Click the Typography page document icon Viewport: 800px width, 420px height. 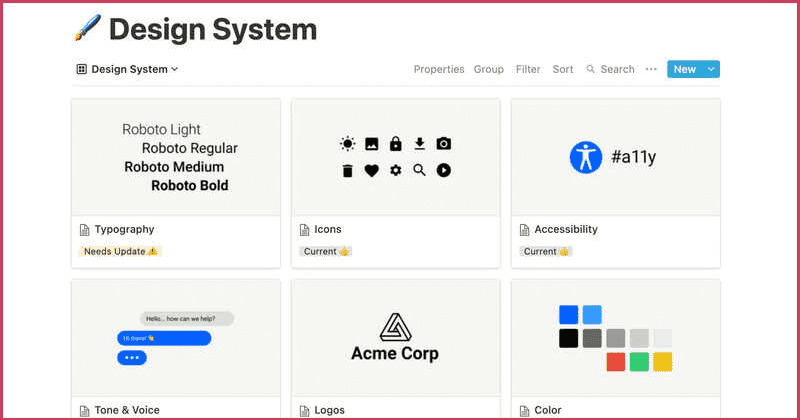click(x=85, y=230)
